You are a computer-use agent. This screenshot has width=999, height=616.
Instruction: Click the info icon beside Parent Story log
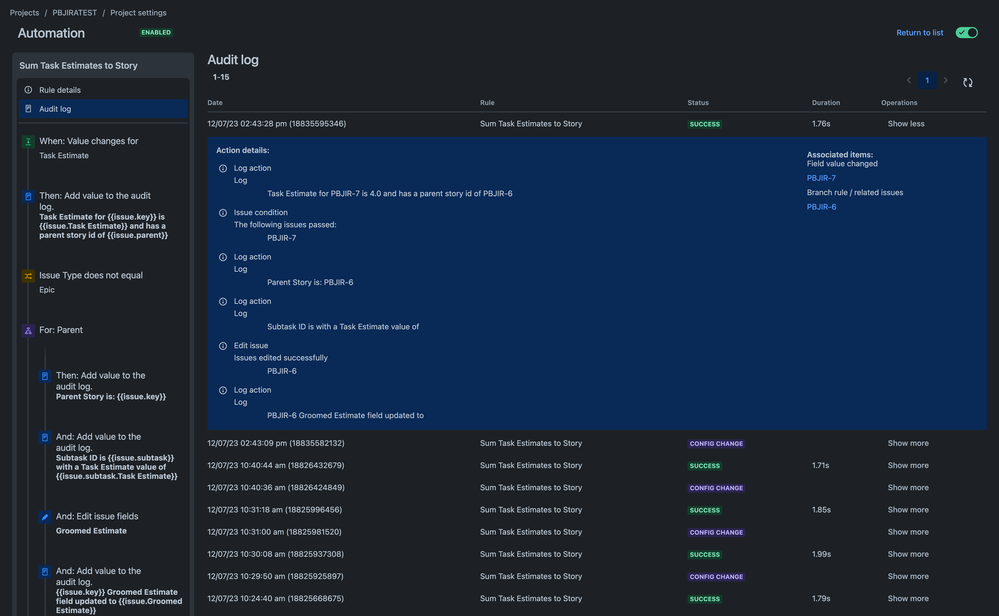223,257
